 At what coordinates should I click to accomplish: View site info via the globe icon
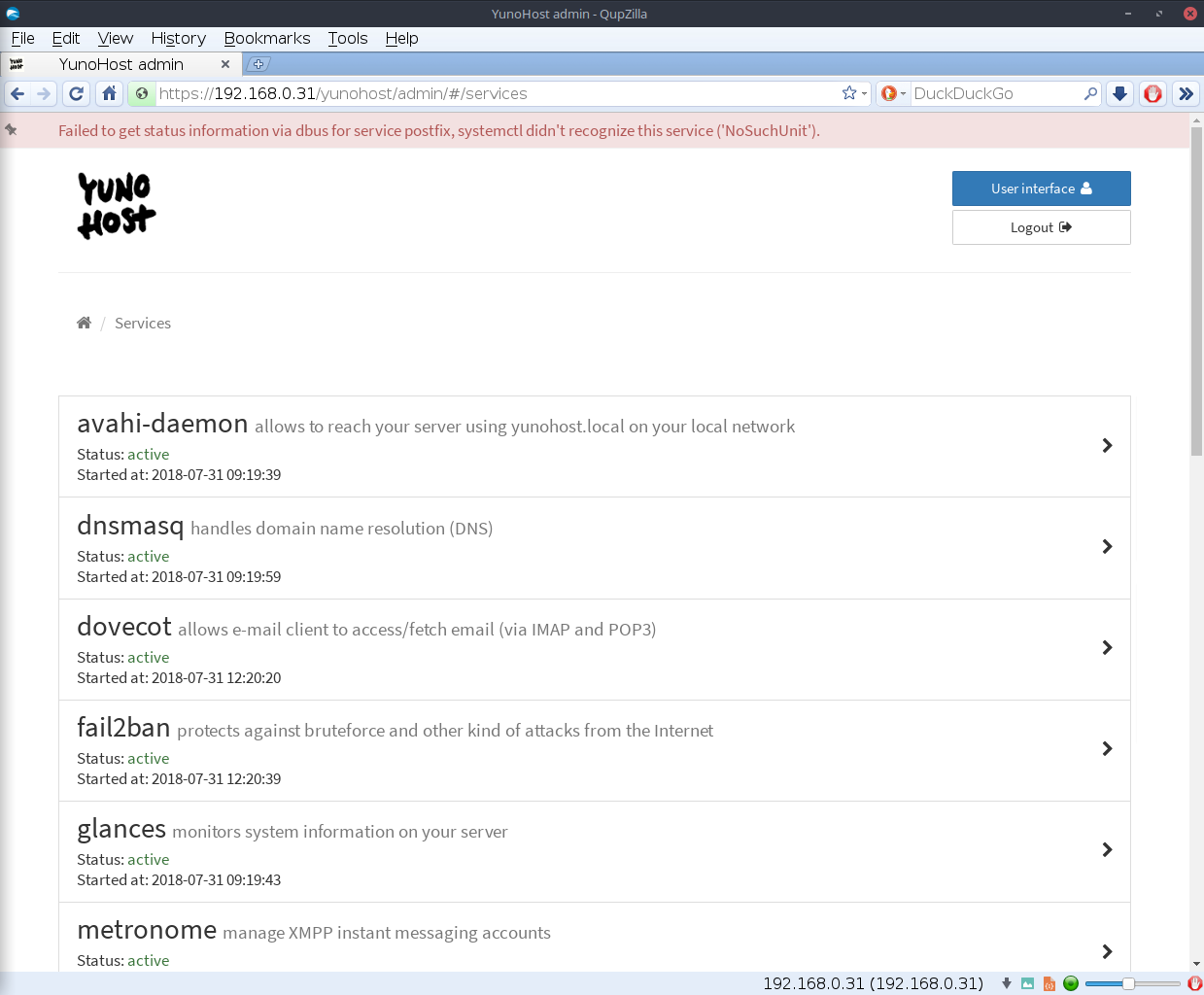coord(142,94)
